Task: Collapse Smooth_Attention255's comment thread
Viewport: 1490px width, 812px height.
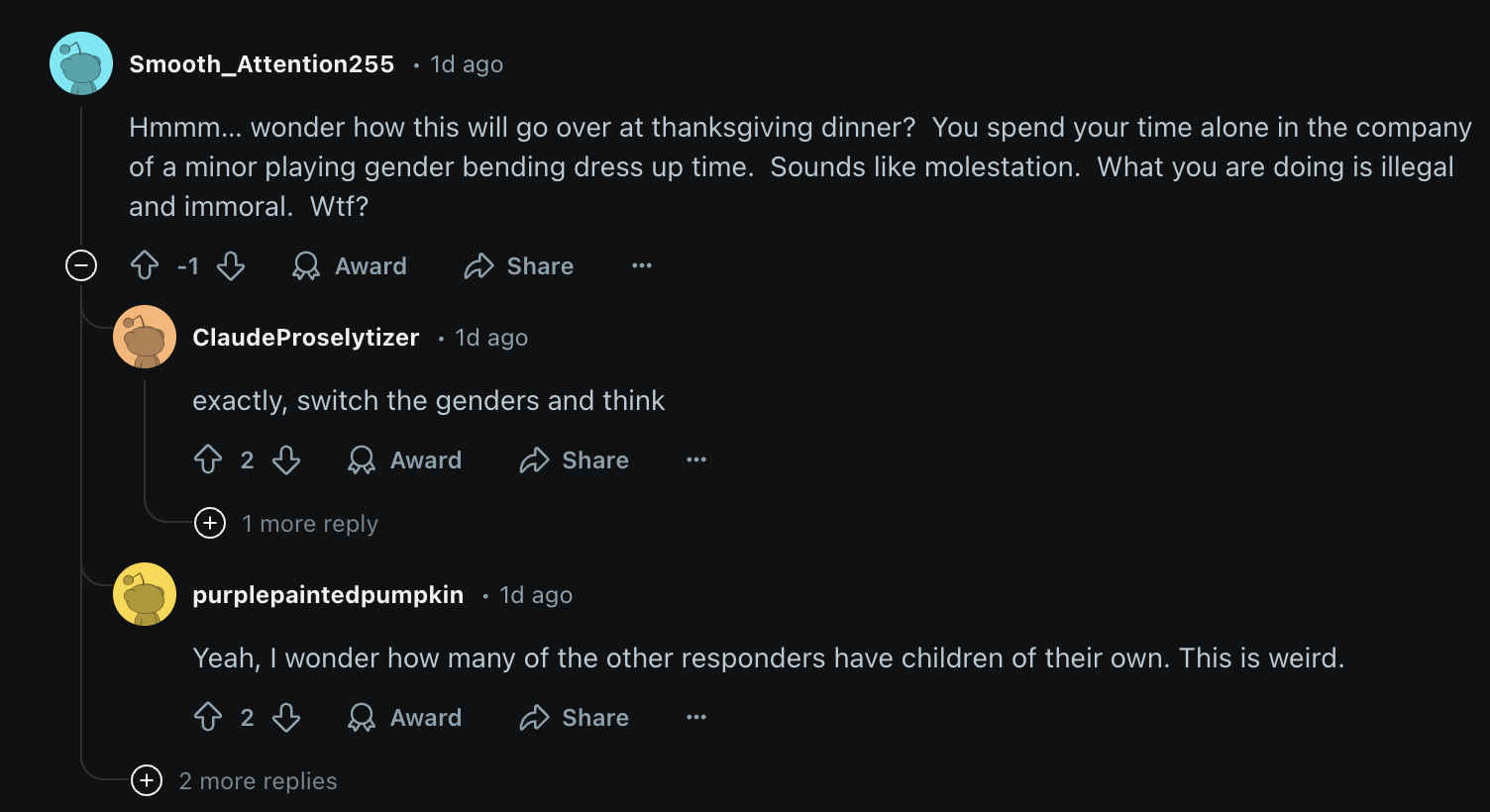Action: pyautogui.click(x=81, y=265)
